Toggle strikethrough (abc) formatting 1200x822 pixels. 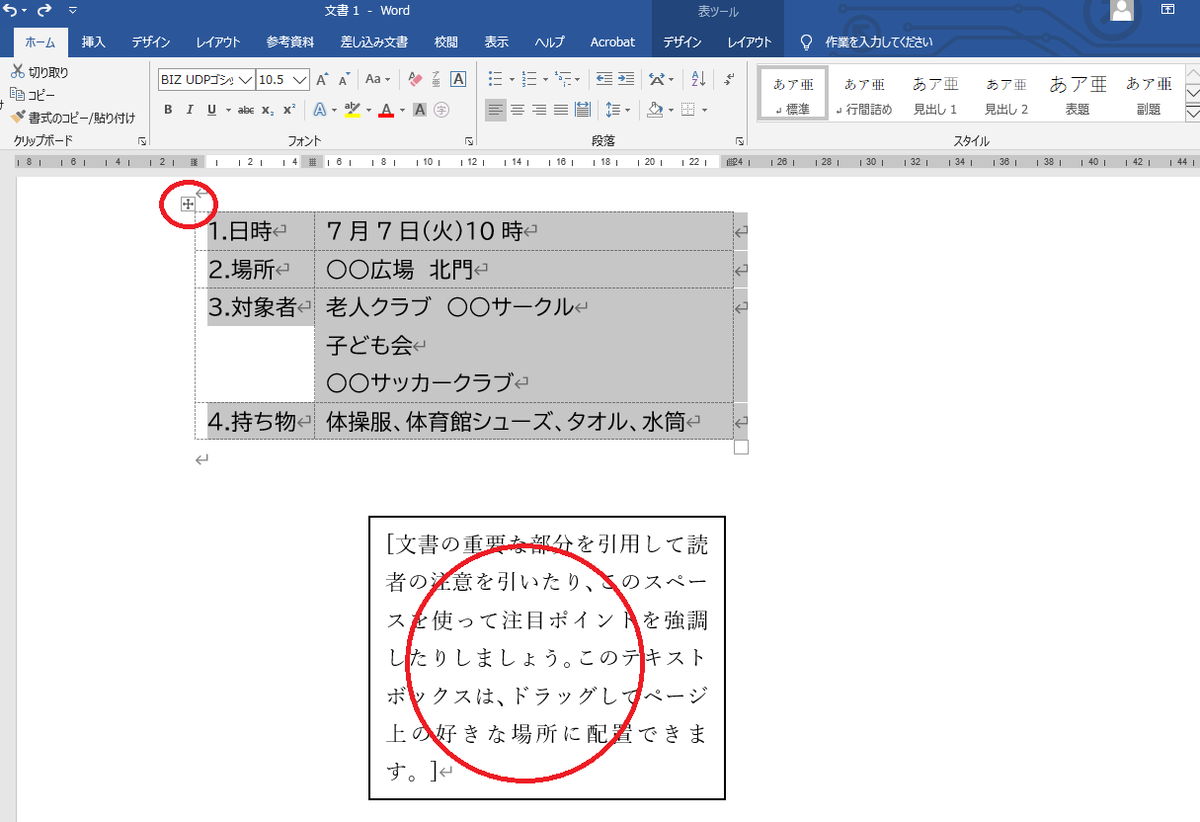coord(246,110)
